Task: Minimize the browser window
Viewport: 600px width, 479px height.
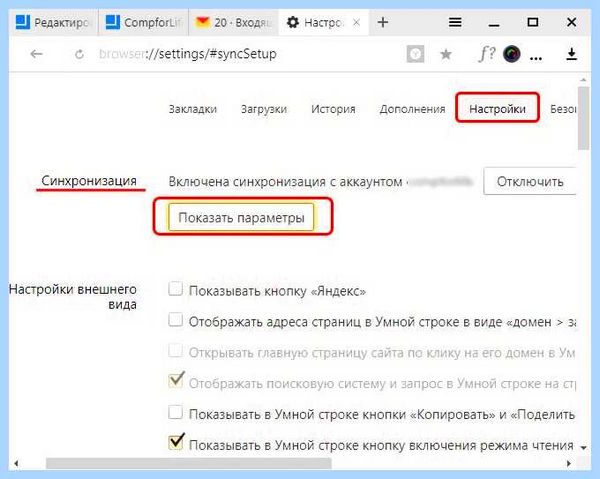Action: pos(494,23)
